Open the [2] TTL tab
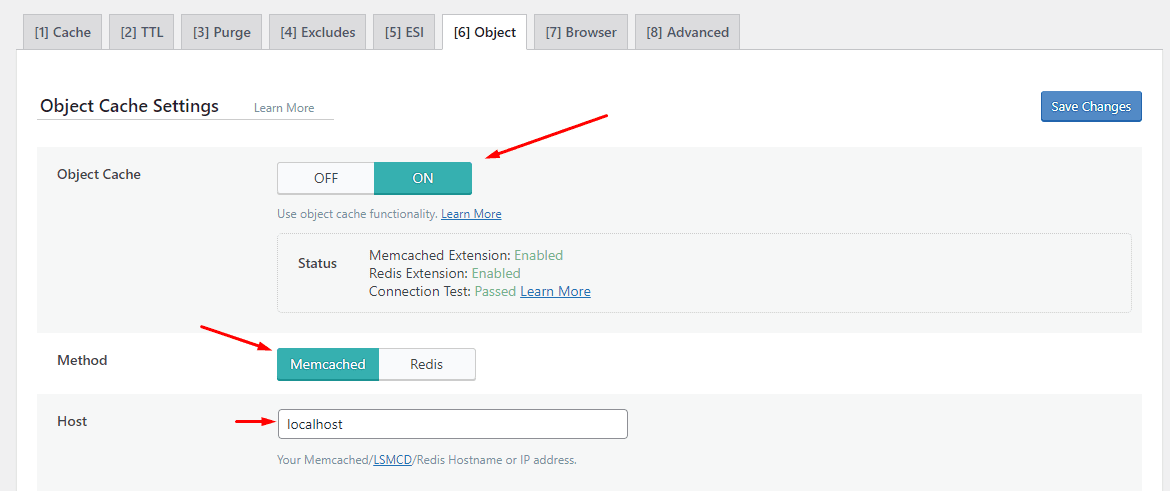 tap(142, 32)
